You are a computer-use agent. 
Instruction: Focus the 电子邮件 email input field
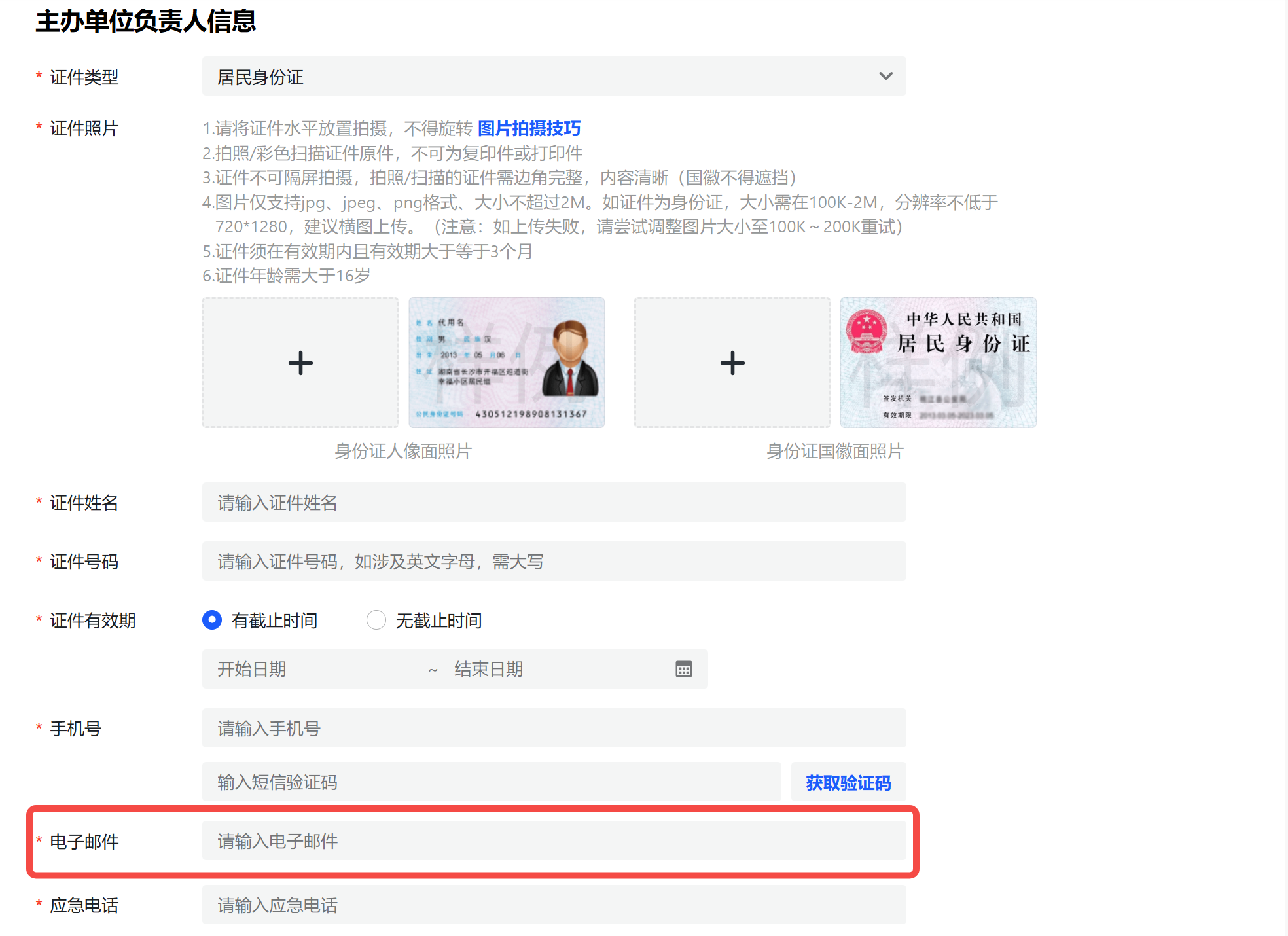(x=553, y=841)
